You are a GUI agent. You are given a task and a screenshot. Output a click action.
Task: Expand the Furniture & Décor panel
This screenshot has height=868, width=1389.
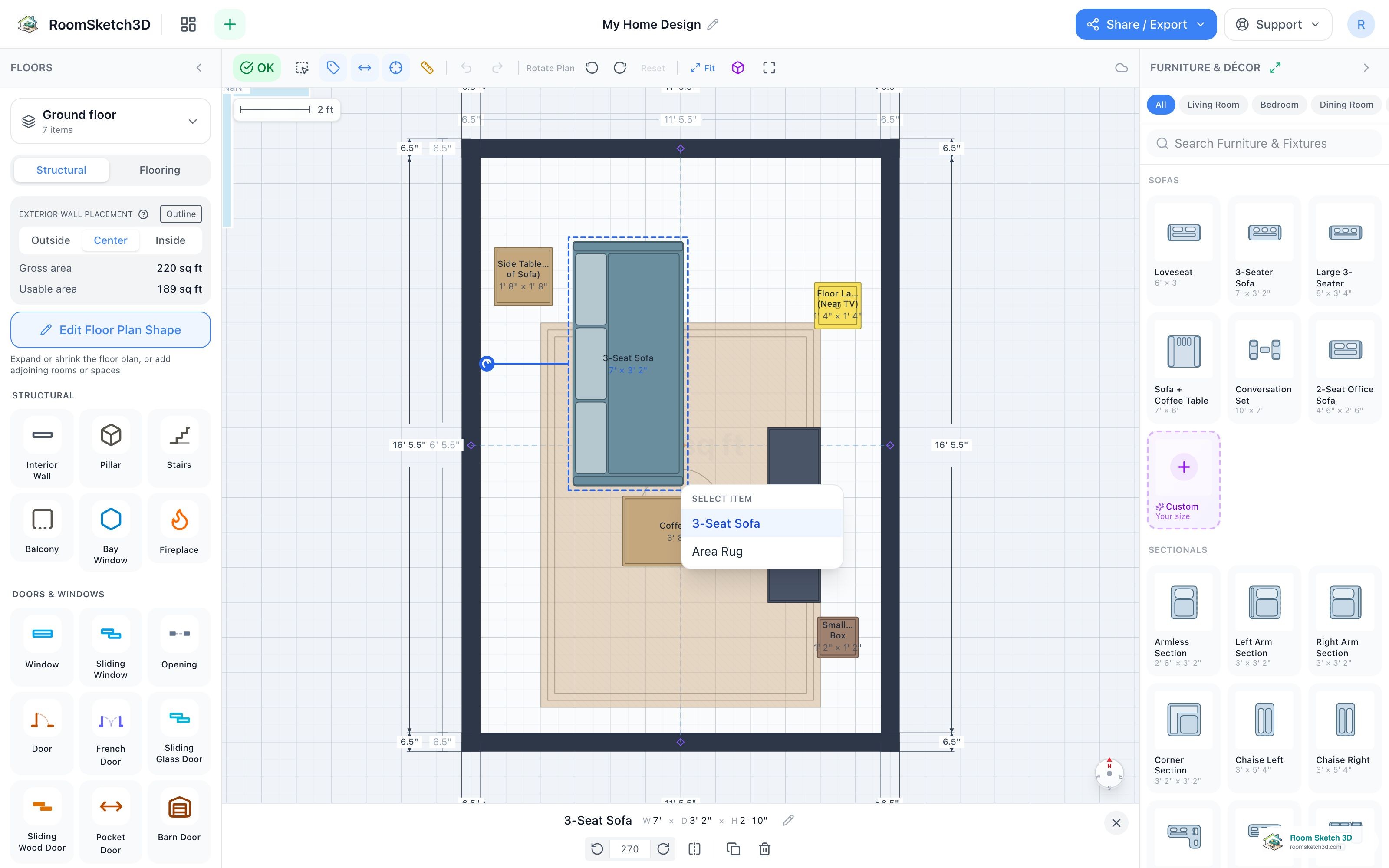point(1275,68)
